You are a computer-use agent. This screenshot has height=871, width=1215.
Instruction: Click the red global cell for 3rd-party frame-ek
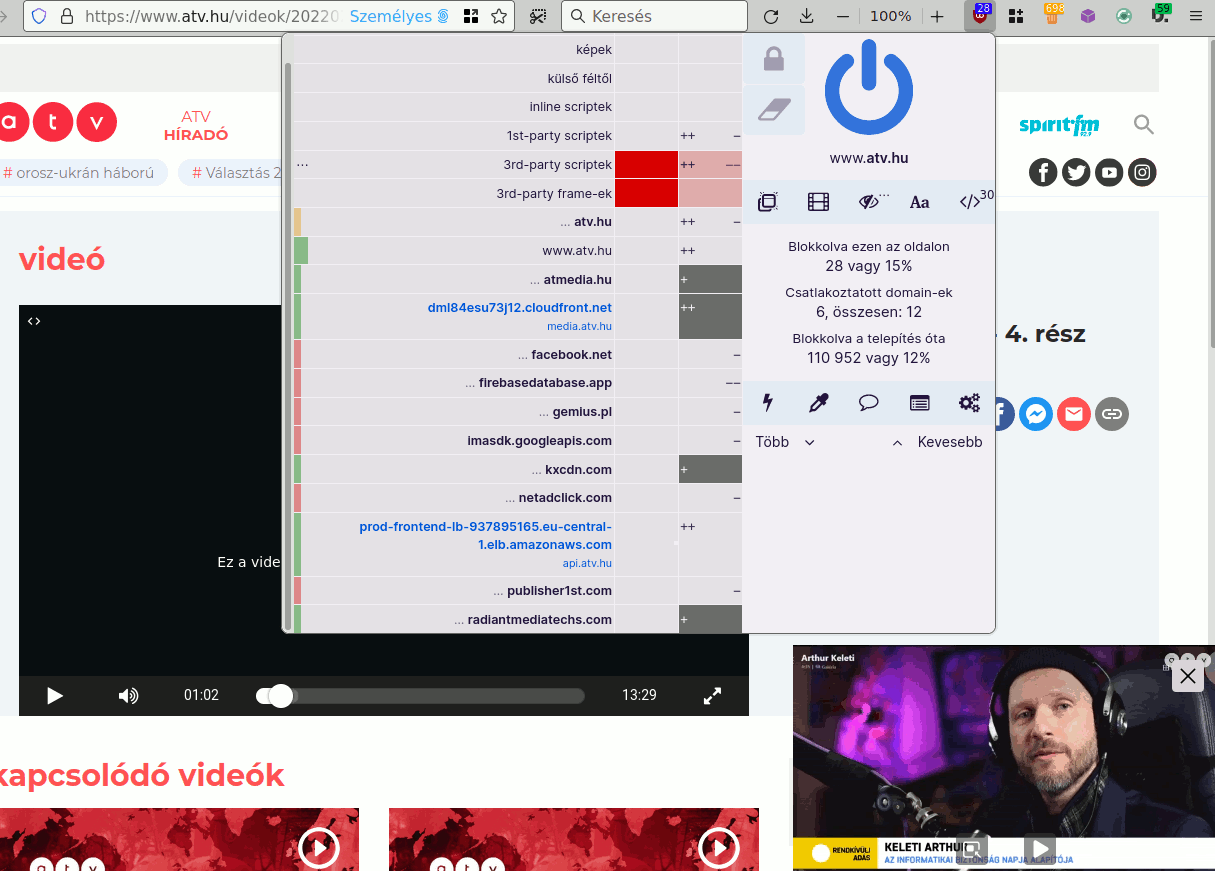coord(646,193)
